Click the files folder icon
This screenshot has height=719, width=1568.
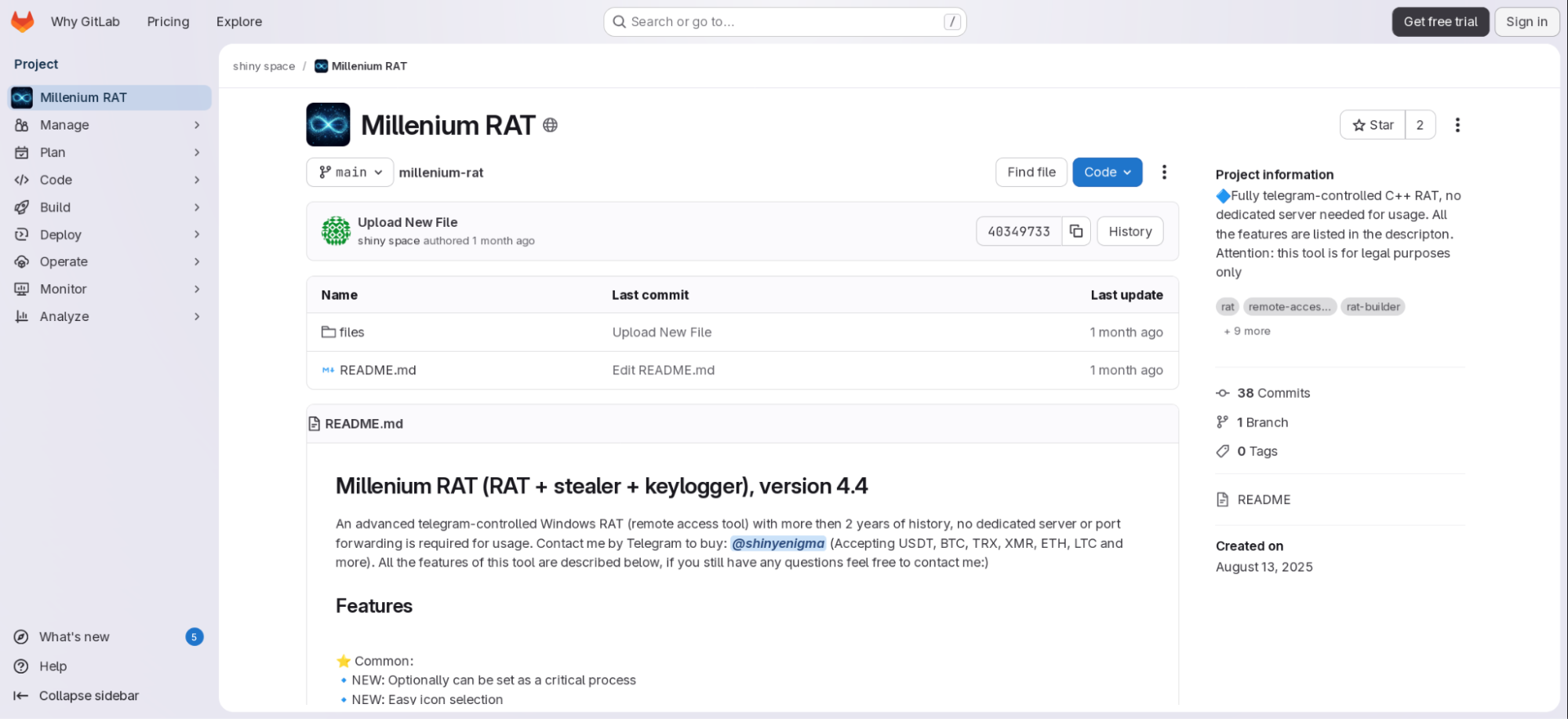pos(329,332)
